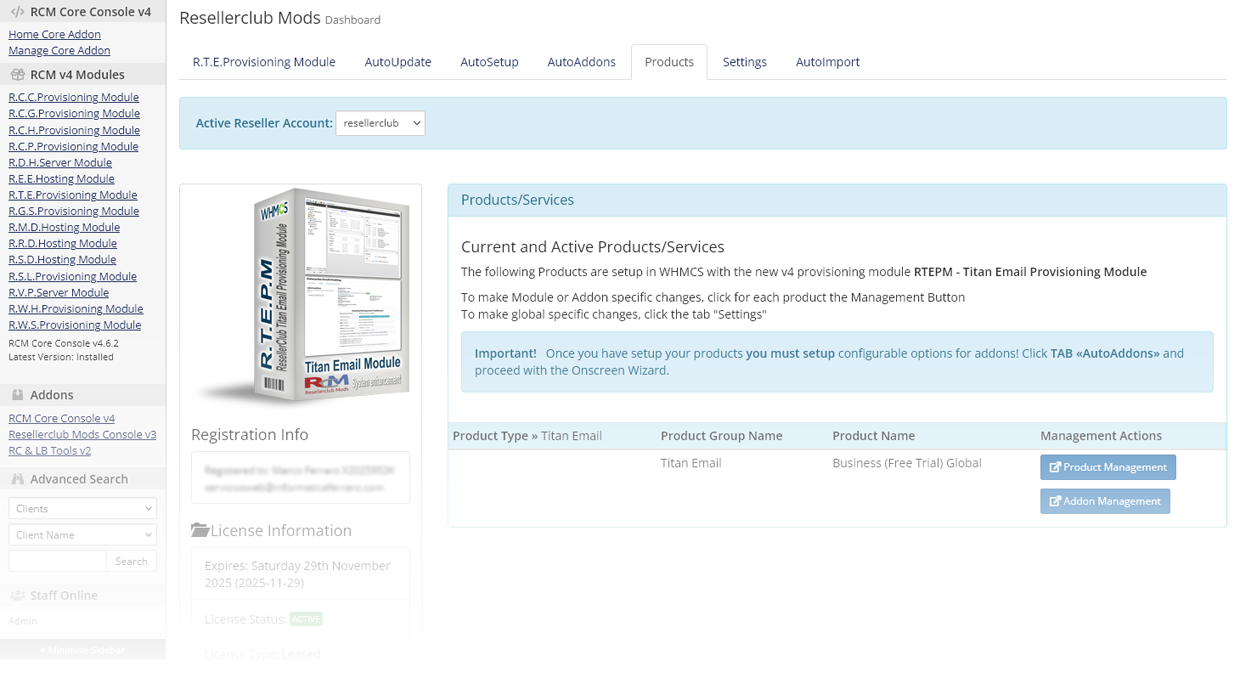The image size is (1240, 678).
Task: Open the Client Name field dropdown
Action: [x=83, y=535]
